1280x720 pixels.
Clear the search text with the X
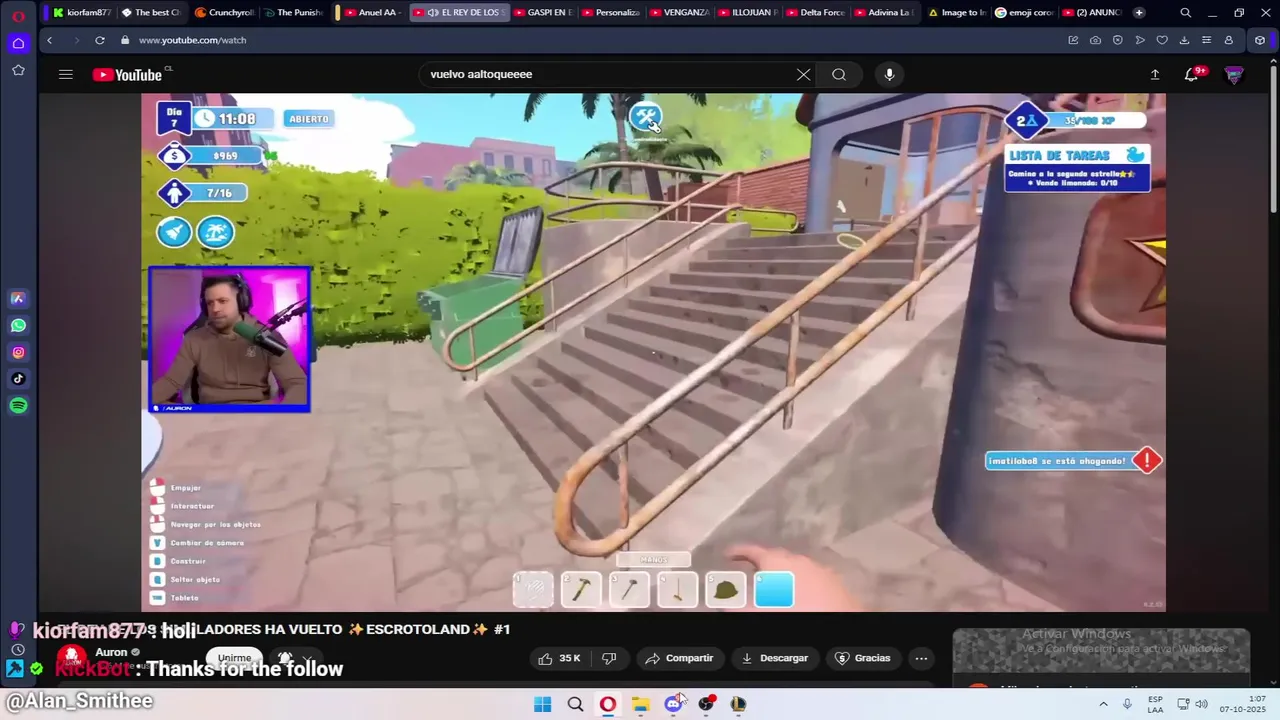tap(803, 74)
